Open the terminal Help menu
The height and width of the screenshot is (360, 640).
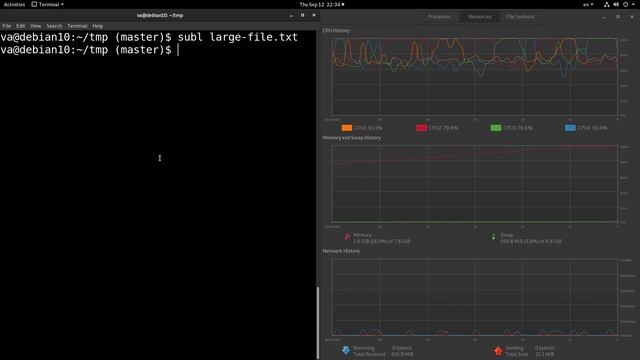tap(98, 26)
